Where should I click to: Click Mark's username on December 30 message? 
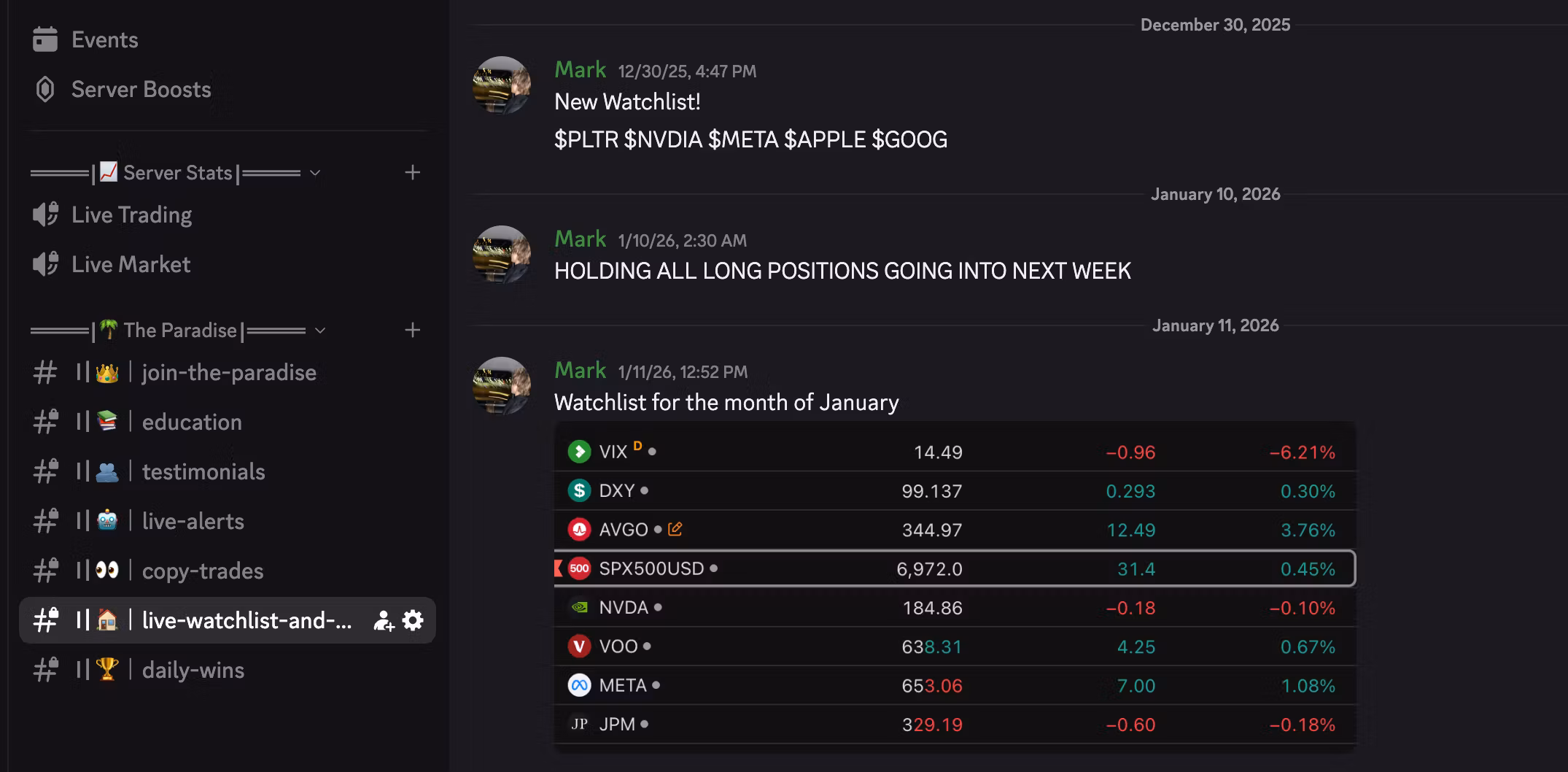click(x=580, y=69)
